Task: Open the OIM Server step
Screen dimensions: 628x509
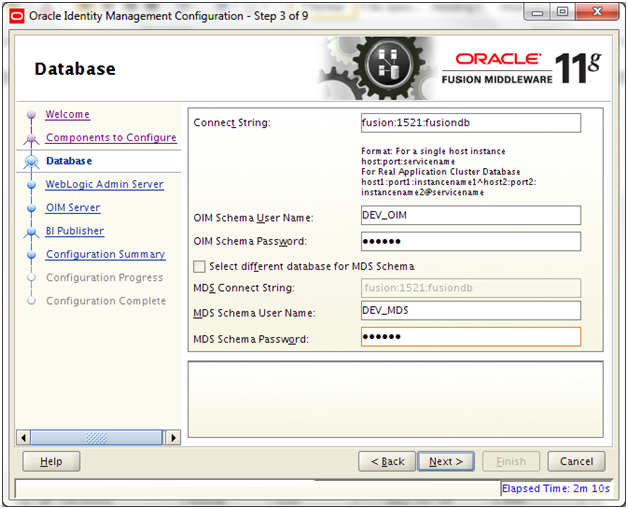Action: (x=73, y=207)
